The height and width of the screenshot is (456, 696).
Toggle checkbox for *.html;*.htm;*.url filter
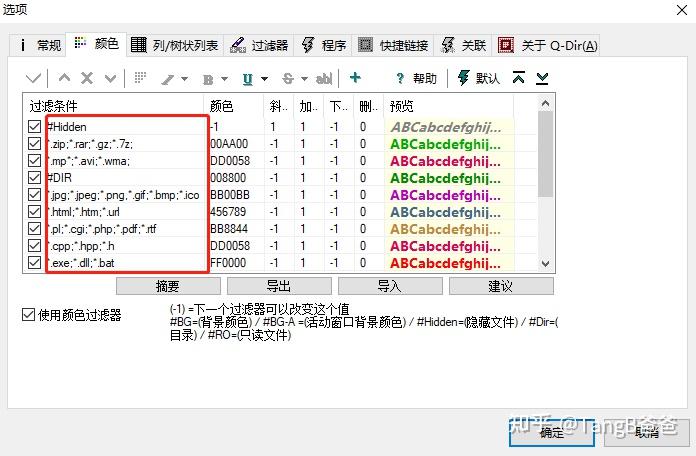[34, 211]
